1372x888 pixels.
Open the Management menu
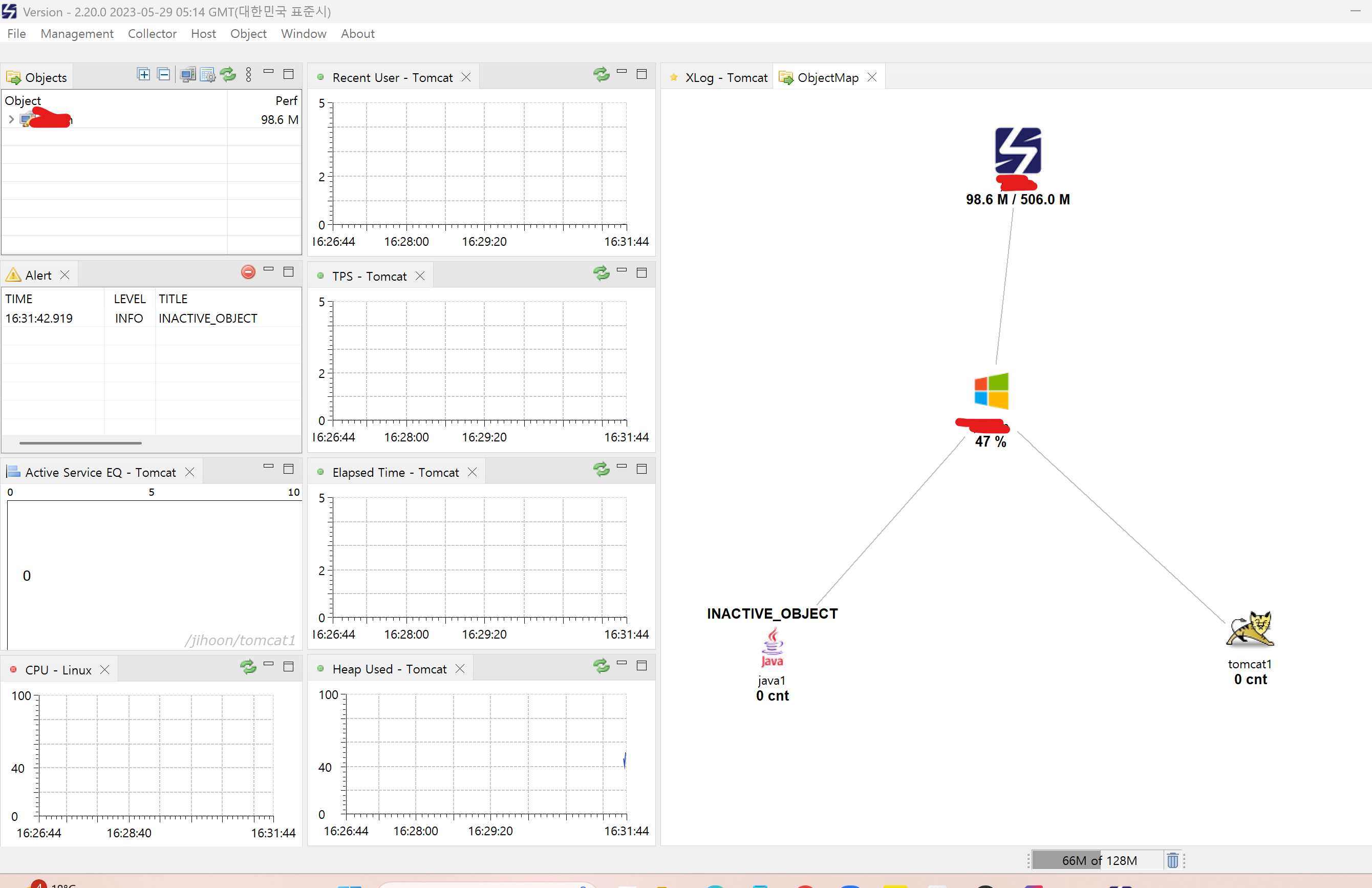tap(77, 33)
